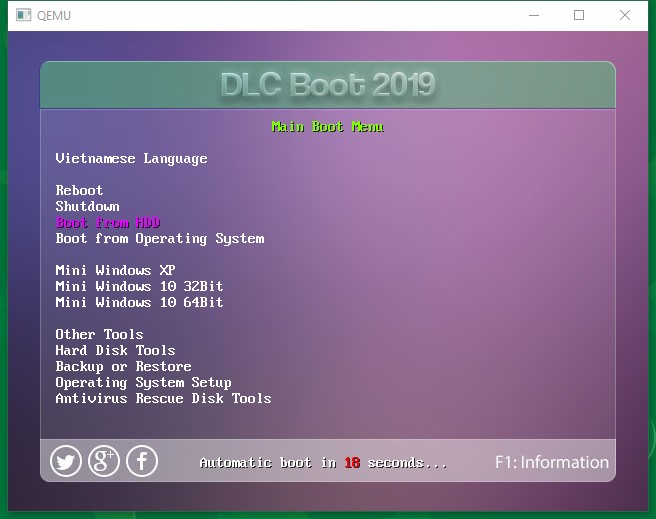Click the Google Plus icon

tap(104, 461)
